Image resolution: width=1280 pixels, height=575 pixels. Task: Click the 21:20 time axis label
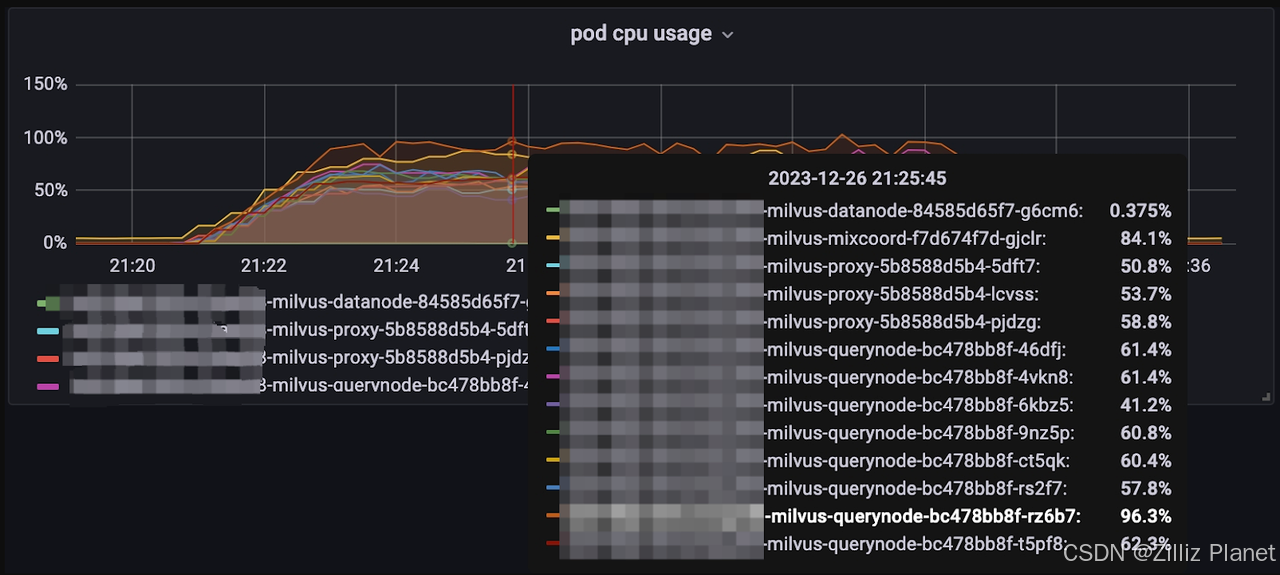[132, 265]
